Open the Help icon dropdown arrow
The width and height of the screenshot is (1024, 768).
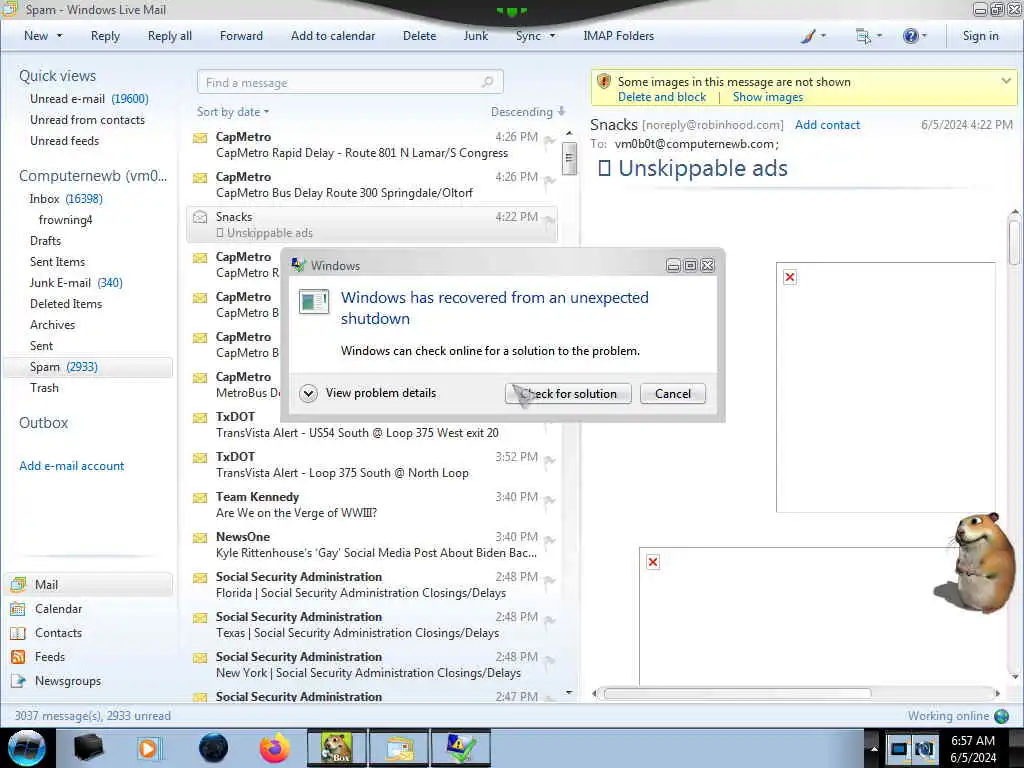coord(924,36)
